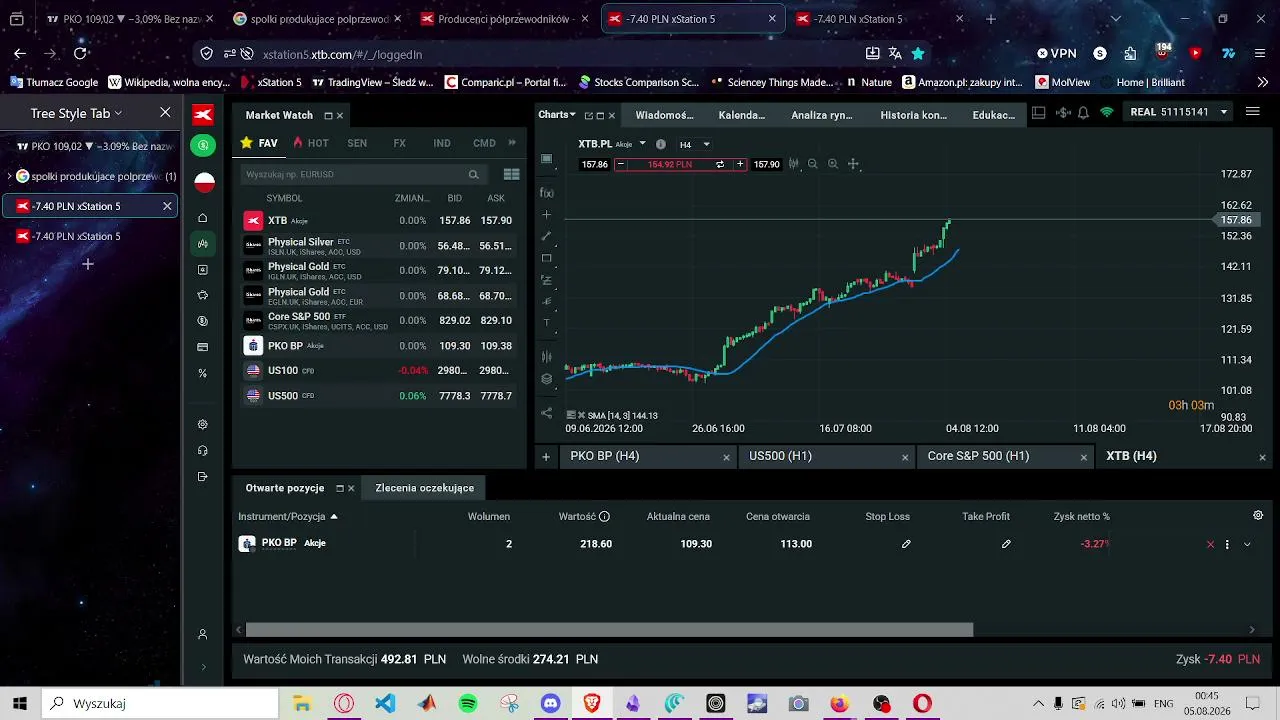This screenshot has width=1280, height=720.
Task: Remove the SMA indicator from chart
Action: pos(582,415)
